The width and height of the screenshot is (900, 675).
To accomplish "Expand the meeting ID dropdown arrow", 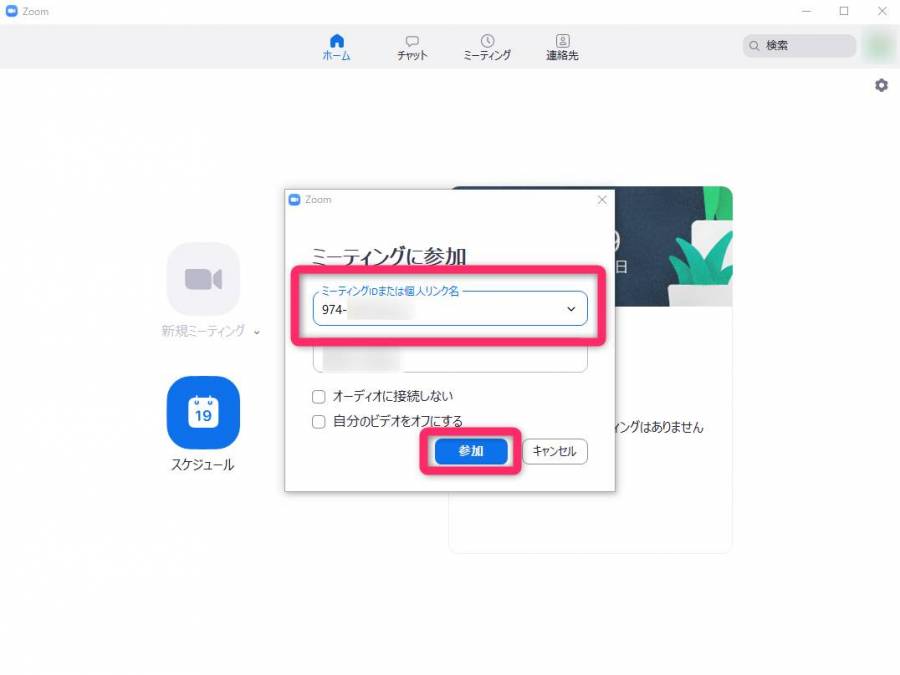I will [x=571, y=310].
